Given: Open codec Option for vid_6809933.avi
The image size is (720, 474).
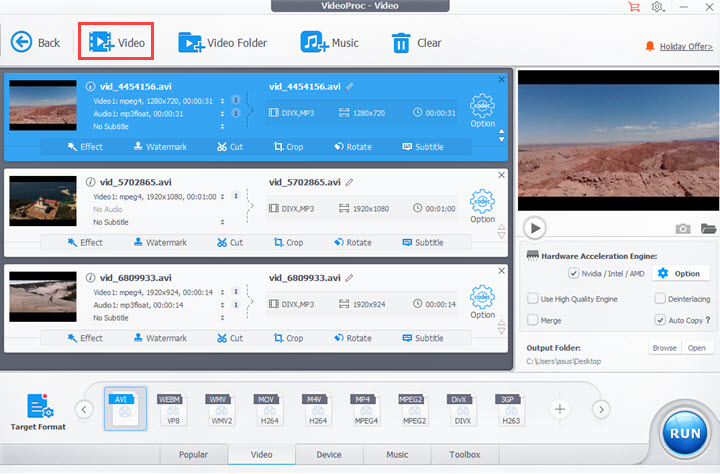Looking at the screenshot, I should point(482,302).
